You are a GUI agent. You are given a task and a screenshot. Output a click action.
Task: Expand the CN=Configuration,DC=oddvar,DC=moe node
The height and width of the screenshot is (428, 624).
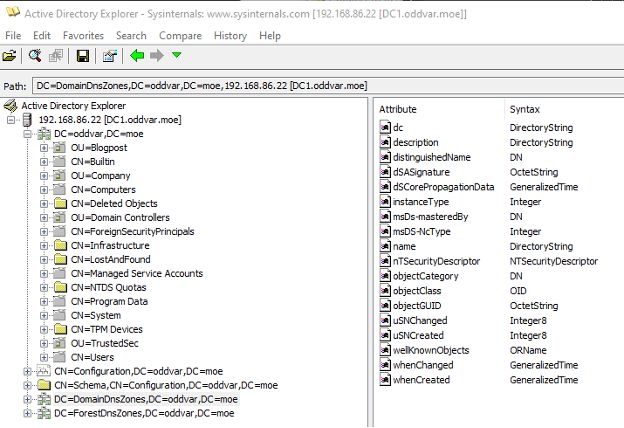click(x=27, y=371)
